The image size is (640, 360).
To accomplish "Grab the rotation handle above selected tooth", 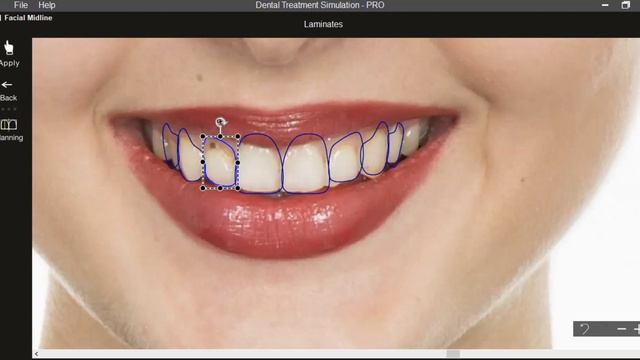I will coord(220,122).
